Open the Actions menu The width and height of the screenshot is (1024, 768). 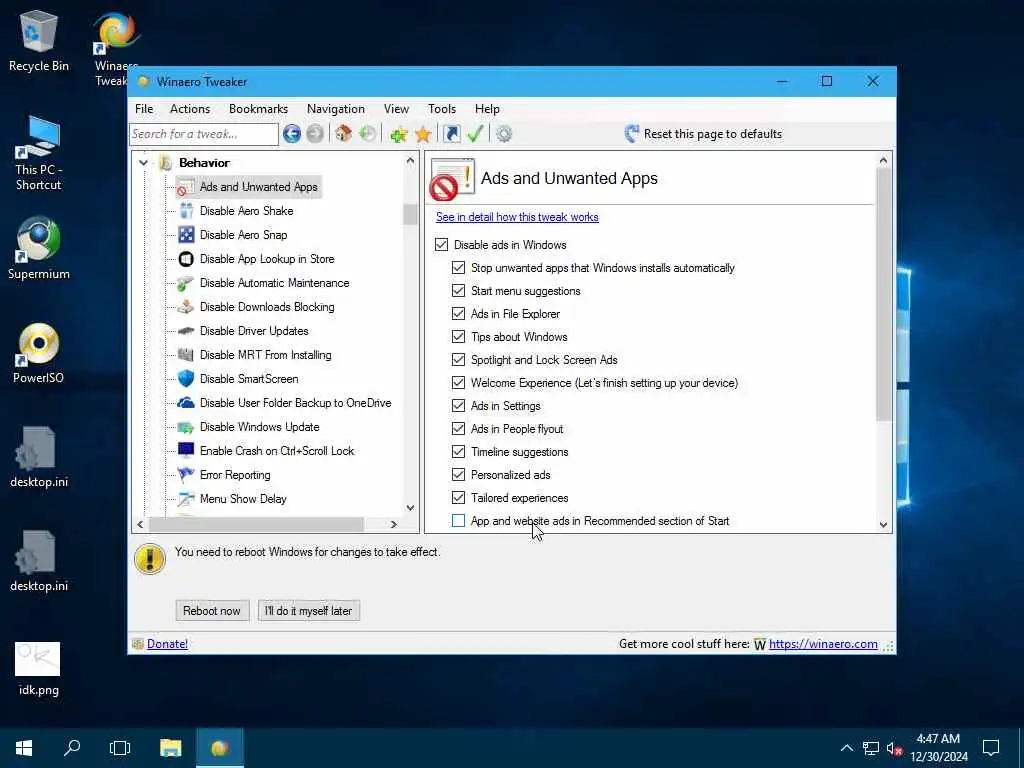pos(190,109)
